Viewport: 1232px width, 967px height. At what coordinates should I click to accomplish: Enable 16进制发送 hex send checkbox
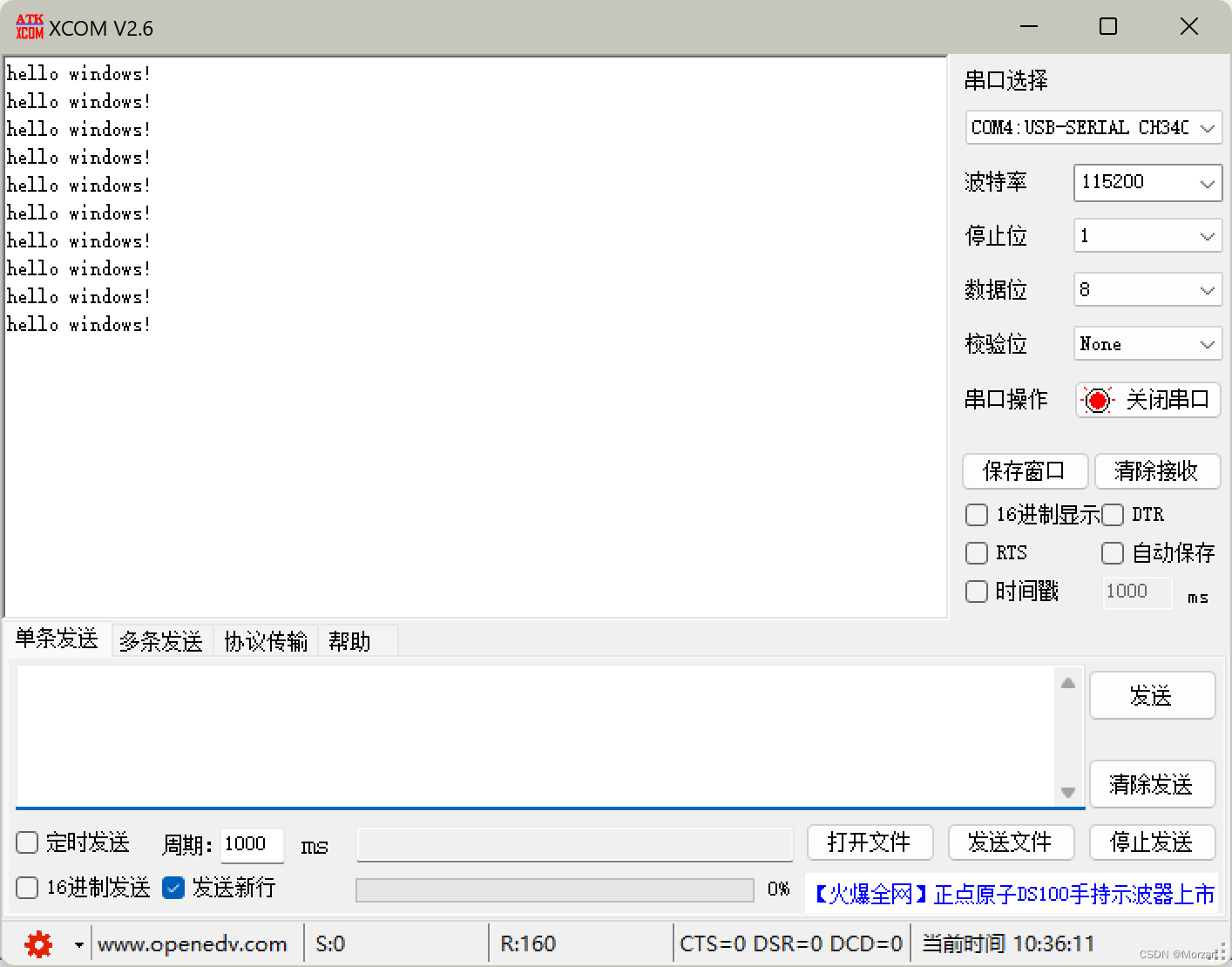pos(27,888)
